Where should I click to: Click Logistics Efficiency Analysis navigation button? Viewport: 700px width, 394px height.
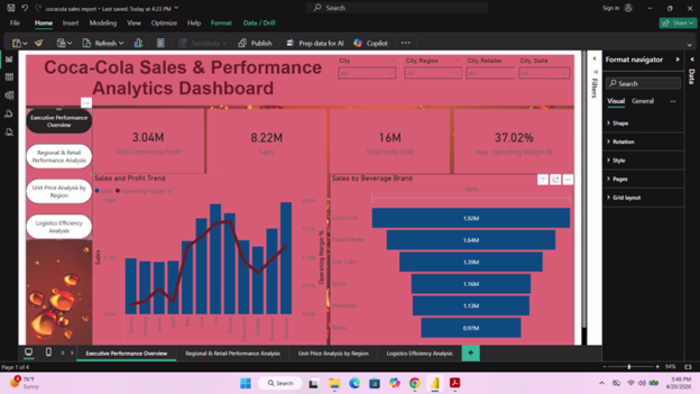pyautogui.click(x=59, y=227)
